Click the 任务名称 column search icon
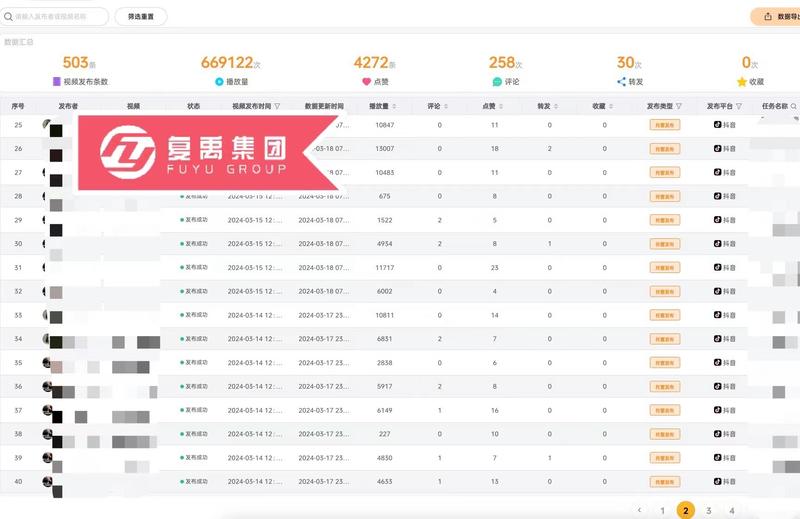This screenshot has width=800, height=519. [x=793, y=106]
